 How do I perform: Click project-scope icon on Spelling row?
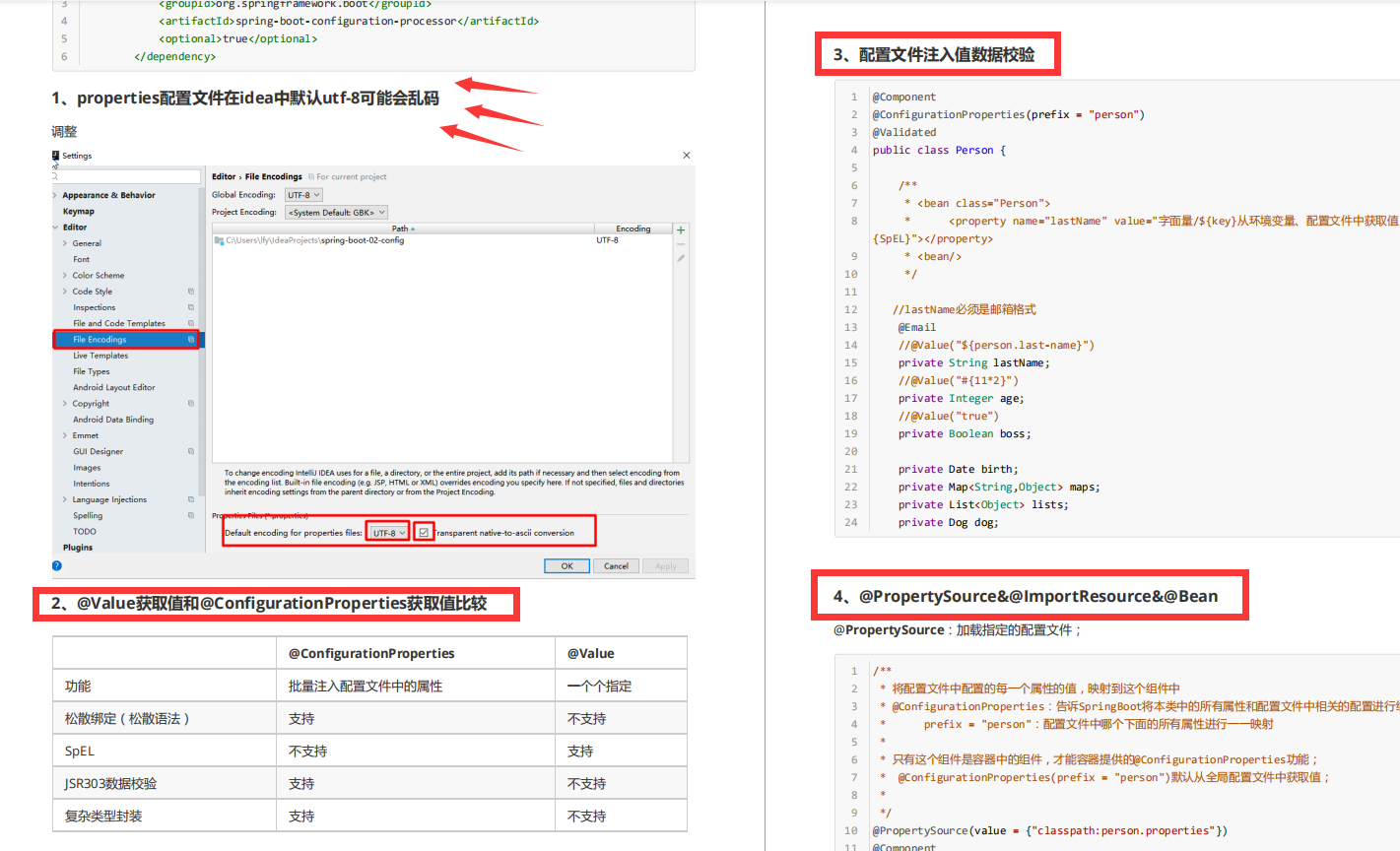click(x=191, y=515)
